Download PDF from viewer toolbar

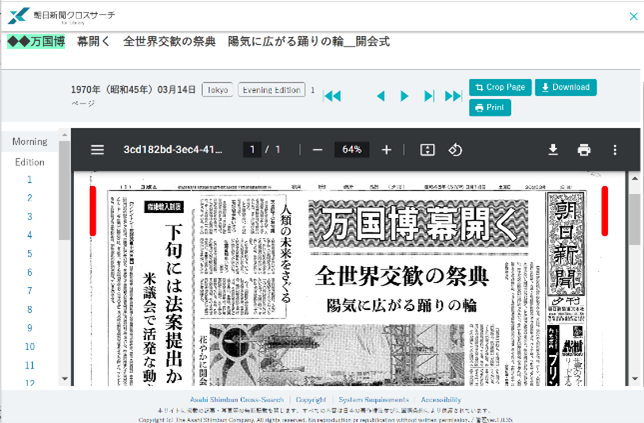tap(553, 150)
